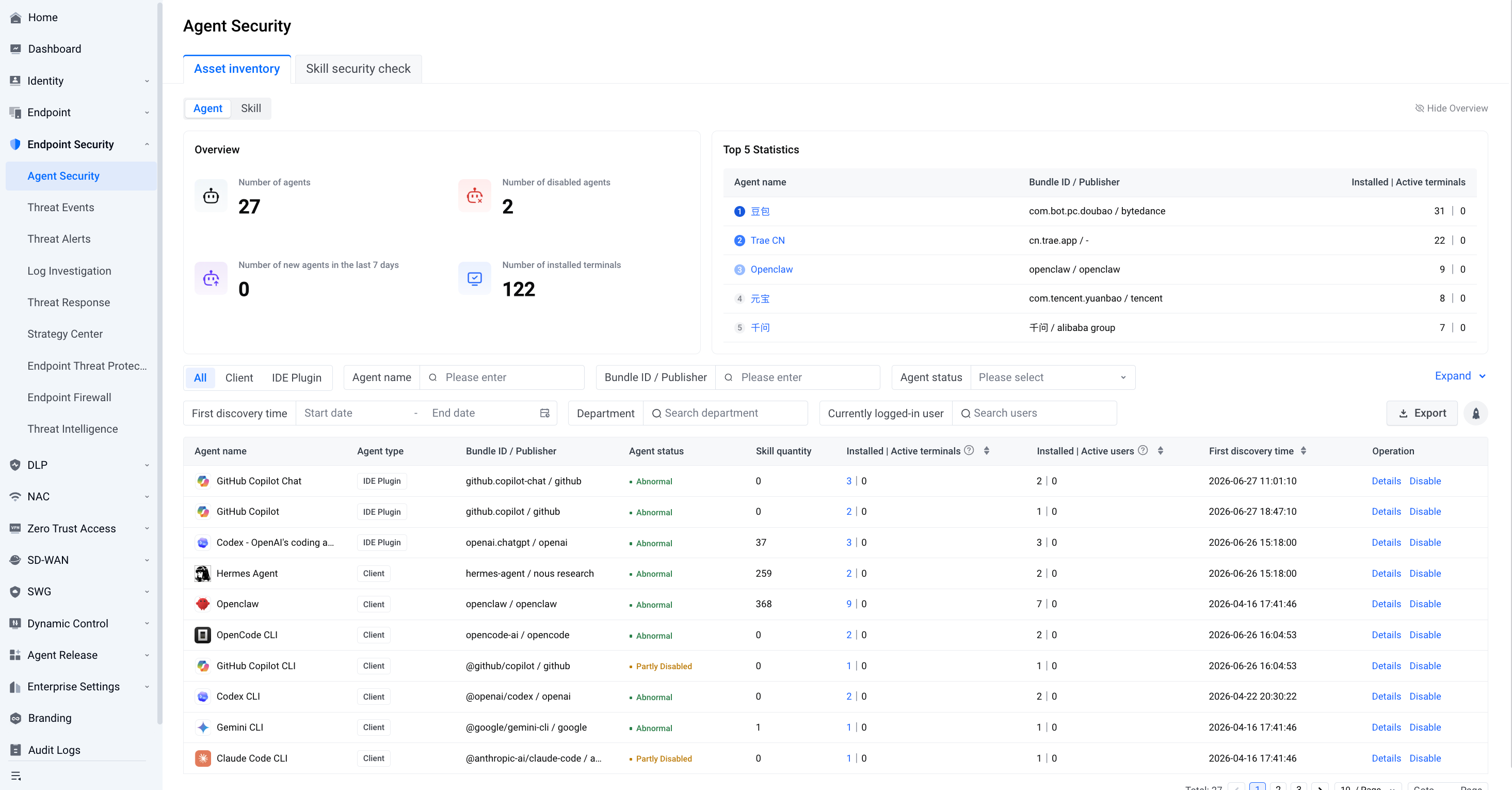Open Threat Events in sidebar

60,208
